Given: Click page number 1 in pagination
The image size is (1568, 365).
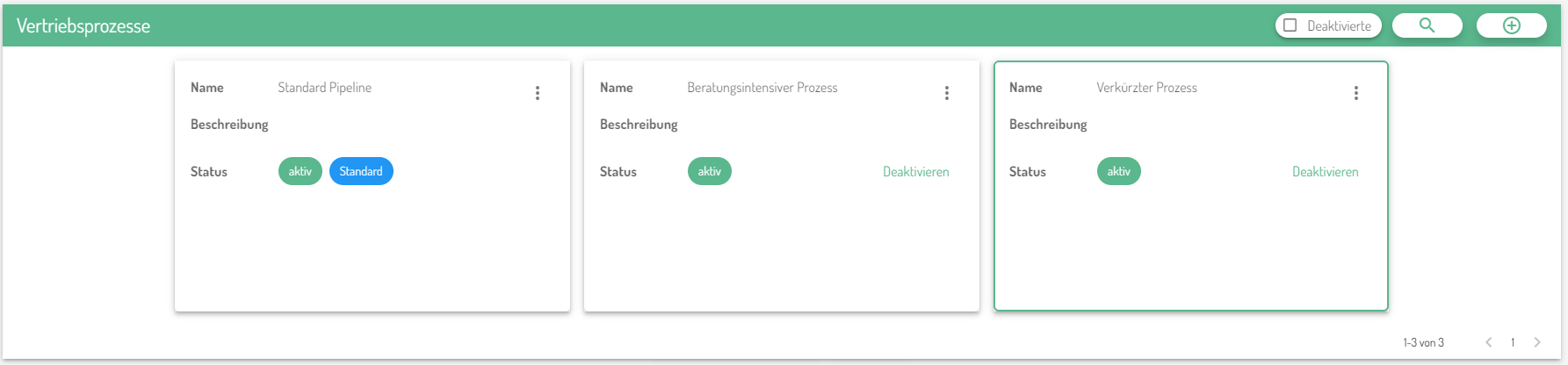Looking at the screenshot, I should tap(1513, 342).
